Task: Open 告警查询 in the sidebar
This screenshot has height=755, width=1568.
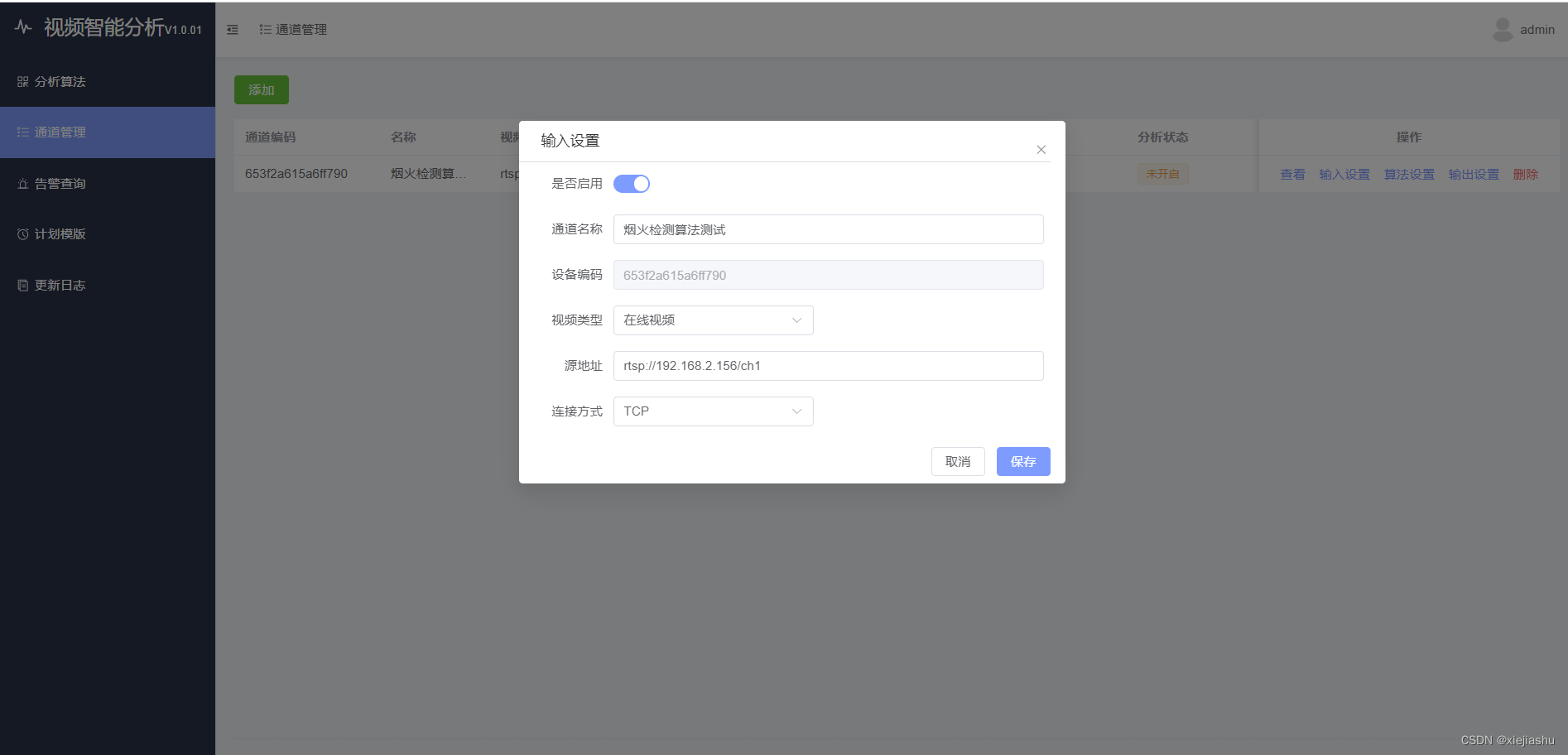Action: pos(108,184)
